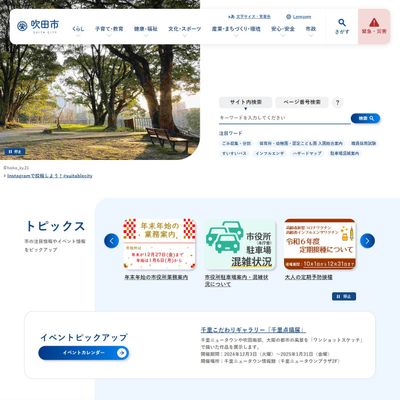
Task: Open the 年末年始の業務案内 banner image
Action: [x=159, y=244]
